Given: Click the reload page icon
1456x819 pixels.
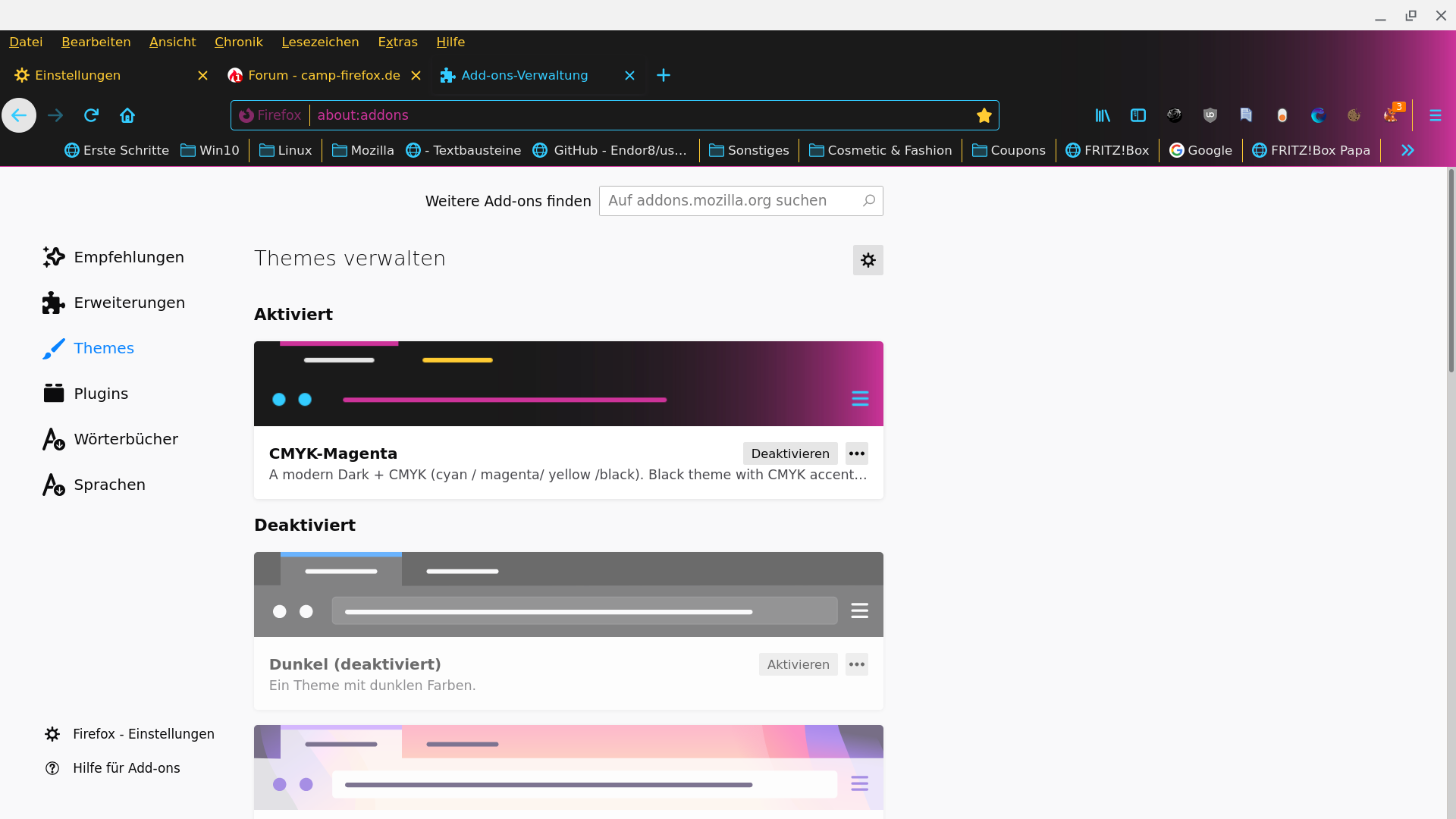Looking at the screenshot, I should click(x=91, y=115).
